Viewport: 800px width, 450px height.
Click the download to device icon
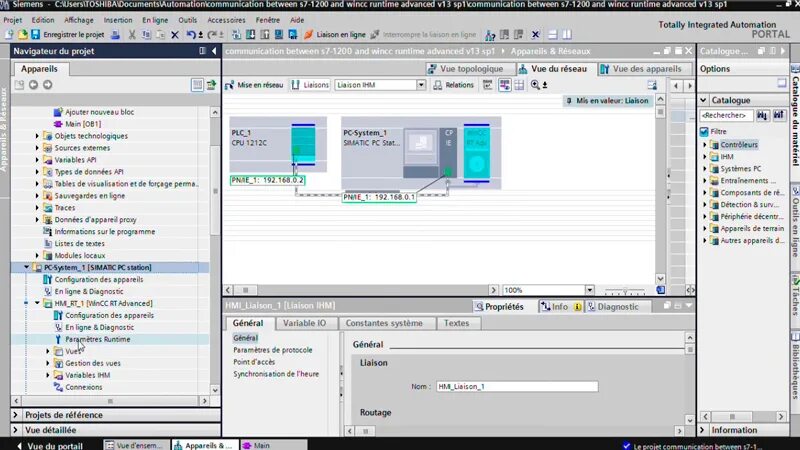coord(251,35)
